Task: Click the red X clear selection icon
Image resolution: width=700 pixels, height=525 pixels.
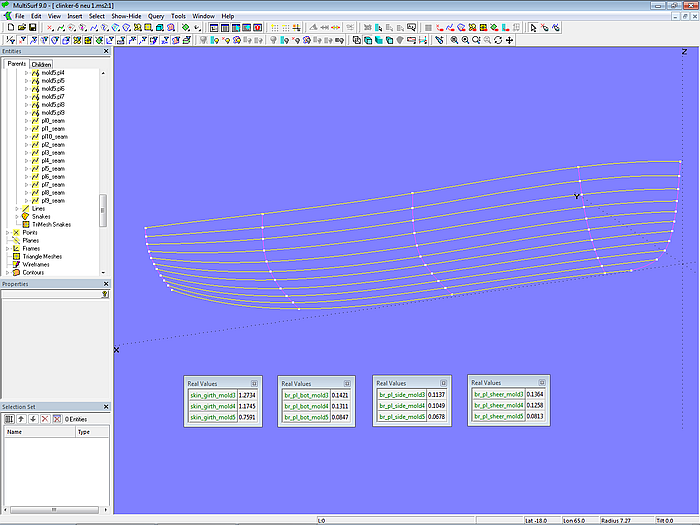Action: coord(45,418)
